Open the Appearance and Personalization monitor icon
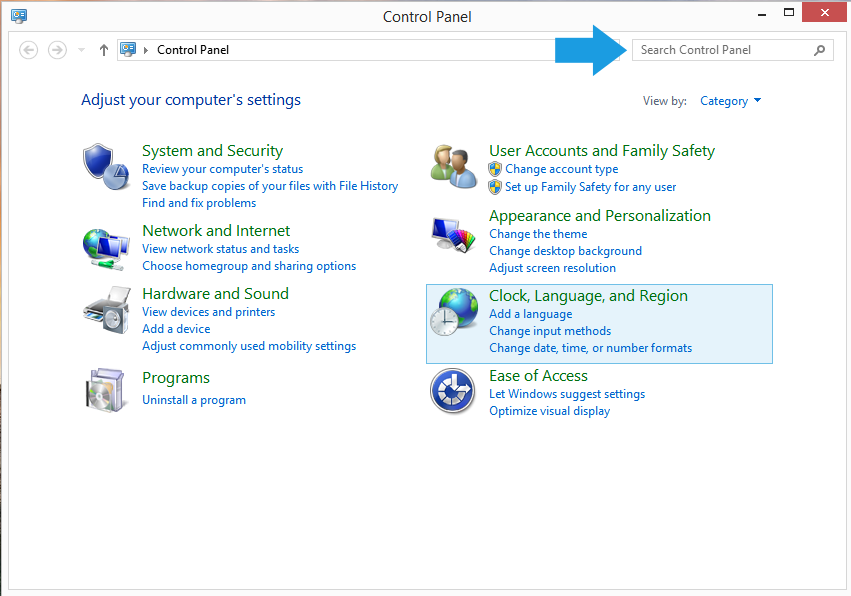 pos(453,234)
